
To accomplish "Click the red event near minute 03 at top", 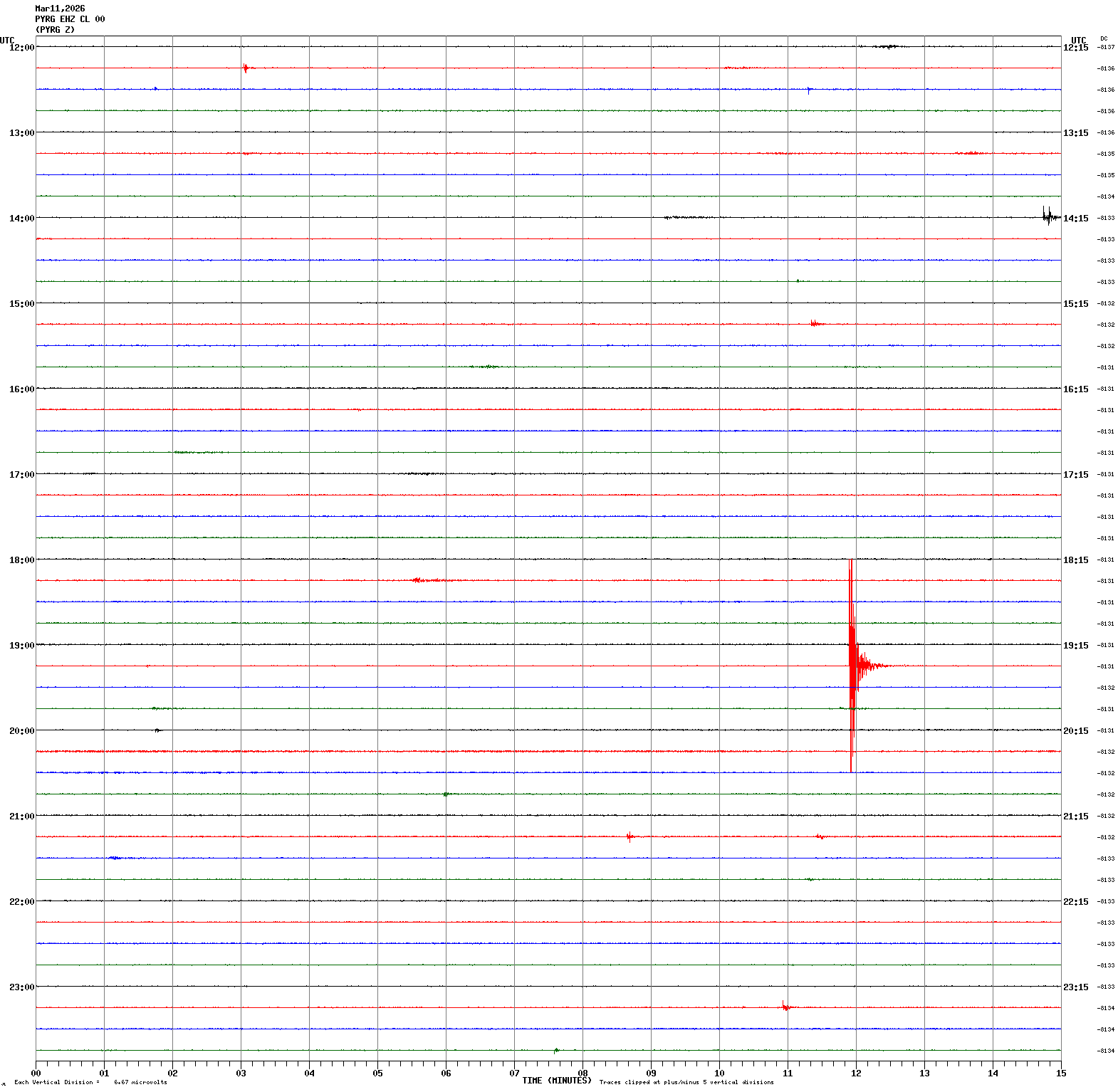I will click(x=245, y=68).
